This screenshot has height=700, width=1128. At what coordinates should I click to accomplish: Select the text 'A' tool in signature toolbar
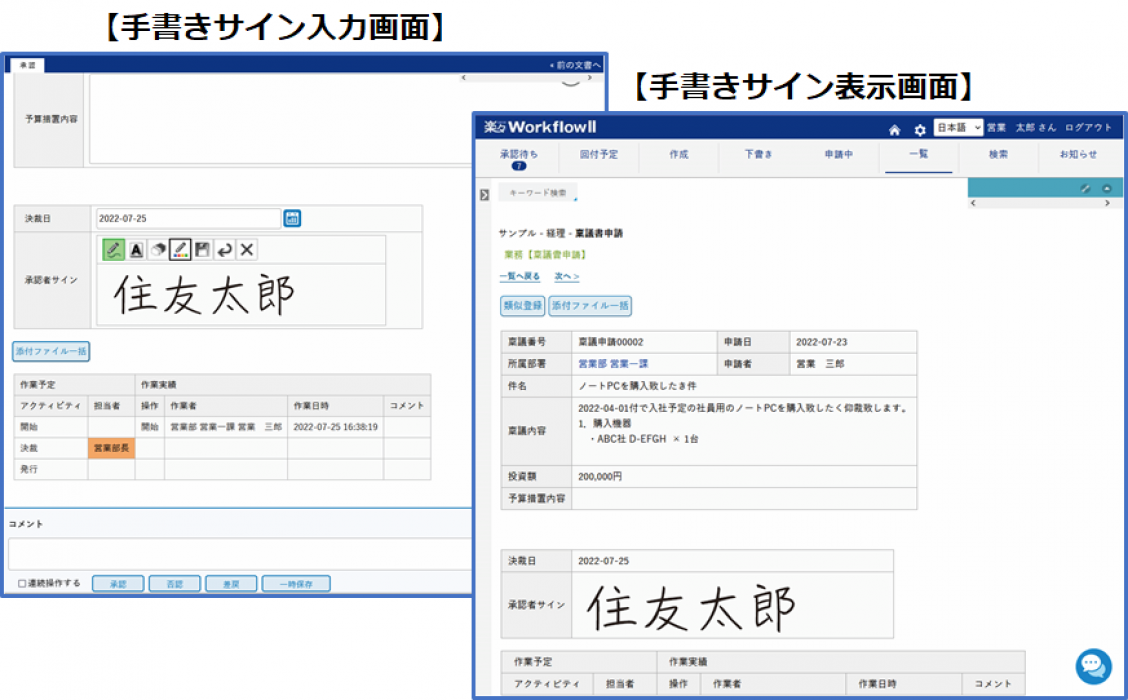[x=136, y=250]
